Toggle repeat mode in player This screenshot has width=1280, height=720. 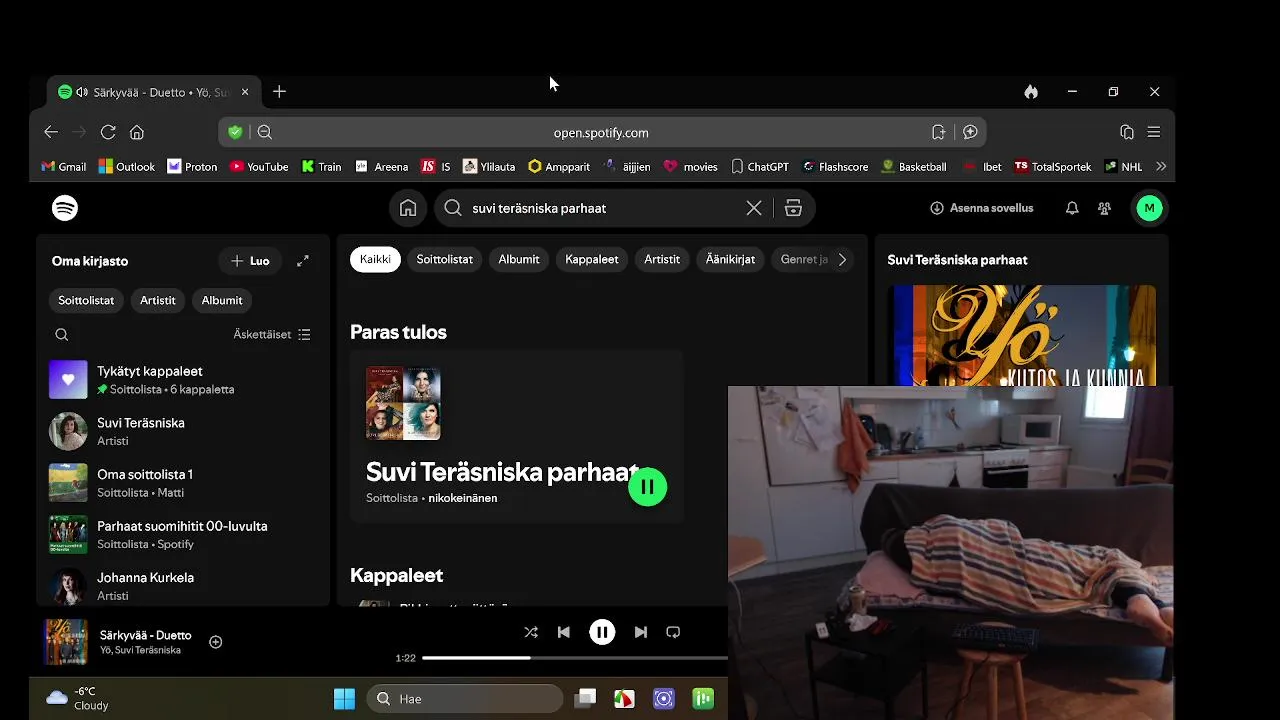click(673, 632)
